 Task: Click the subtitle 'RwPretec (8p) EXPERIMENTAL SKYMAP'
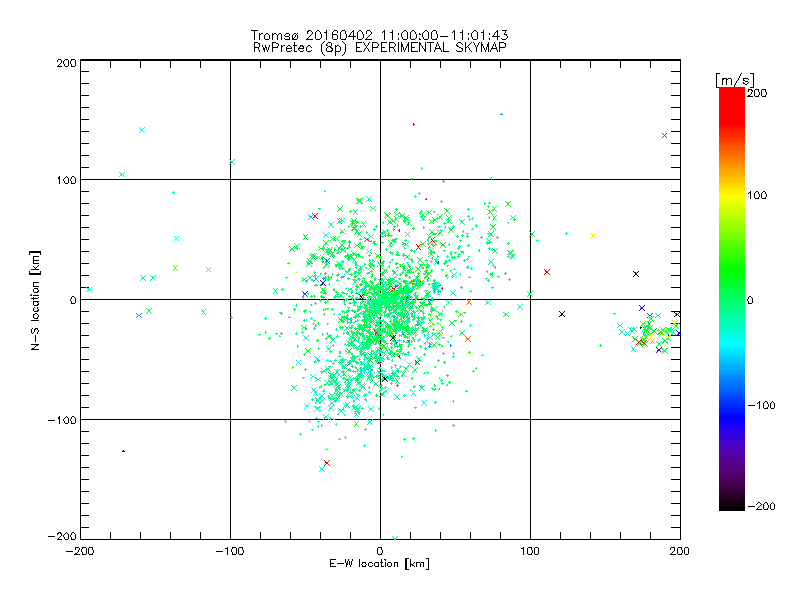click(x=380, y=47)
